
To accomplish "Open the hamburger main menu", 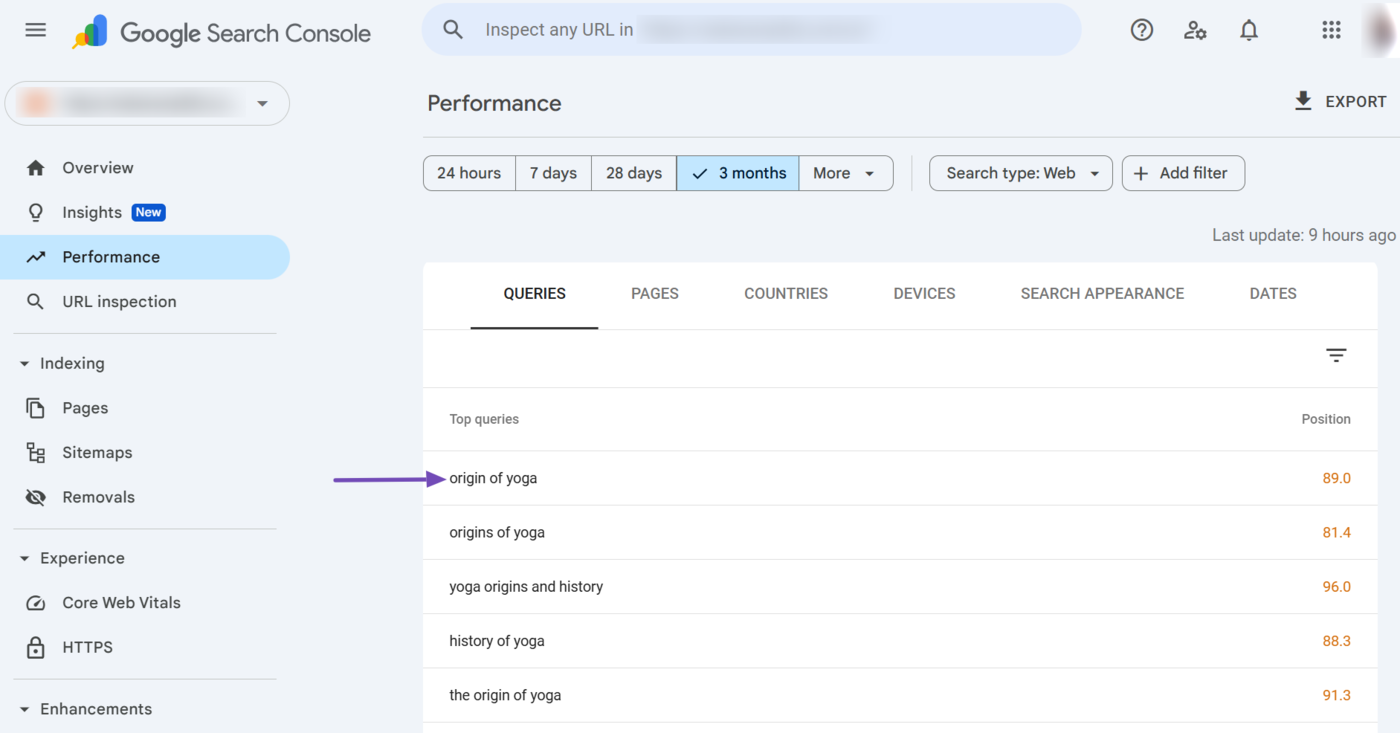I will [x=36, y=30].
